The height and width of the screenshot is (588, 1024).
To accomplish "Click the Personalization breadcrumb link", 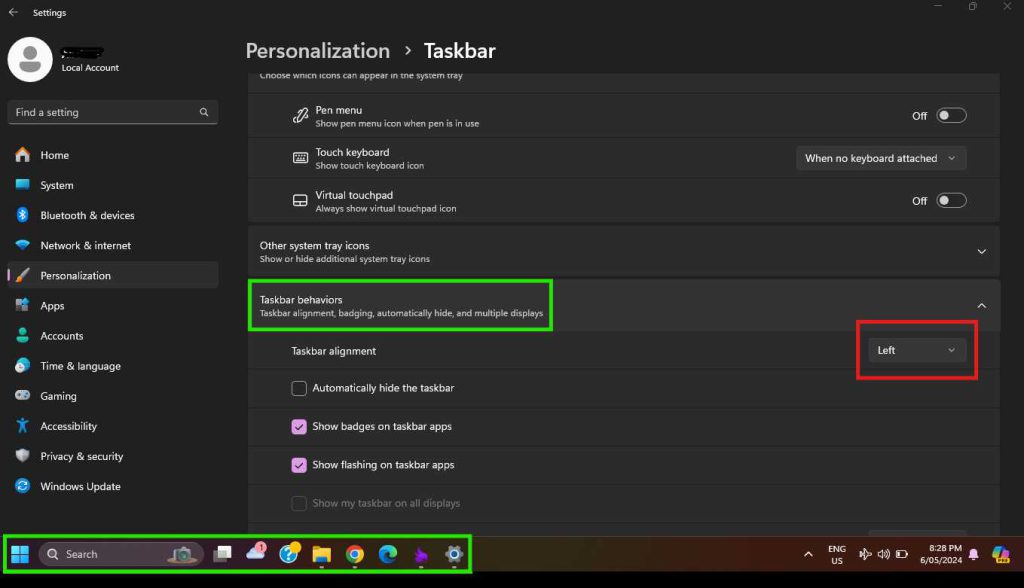I will 317,50.
